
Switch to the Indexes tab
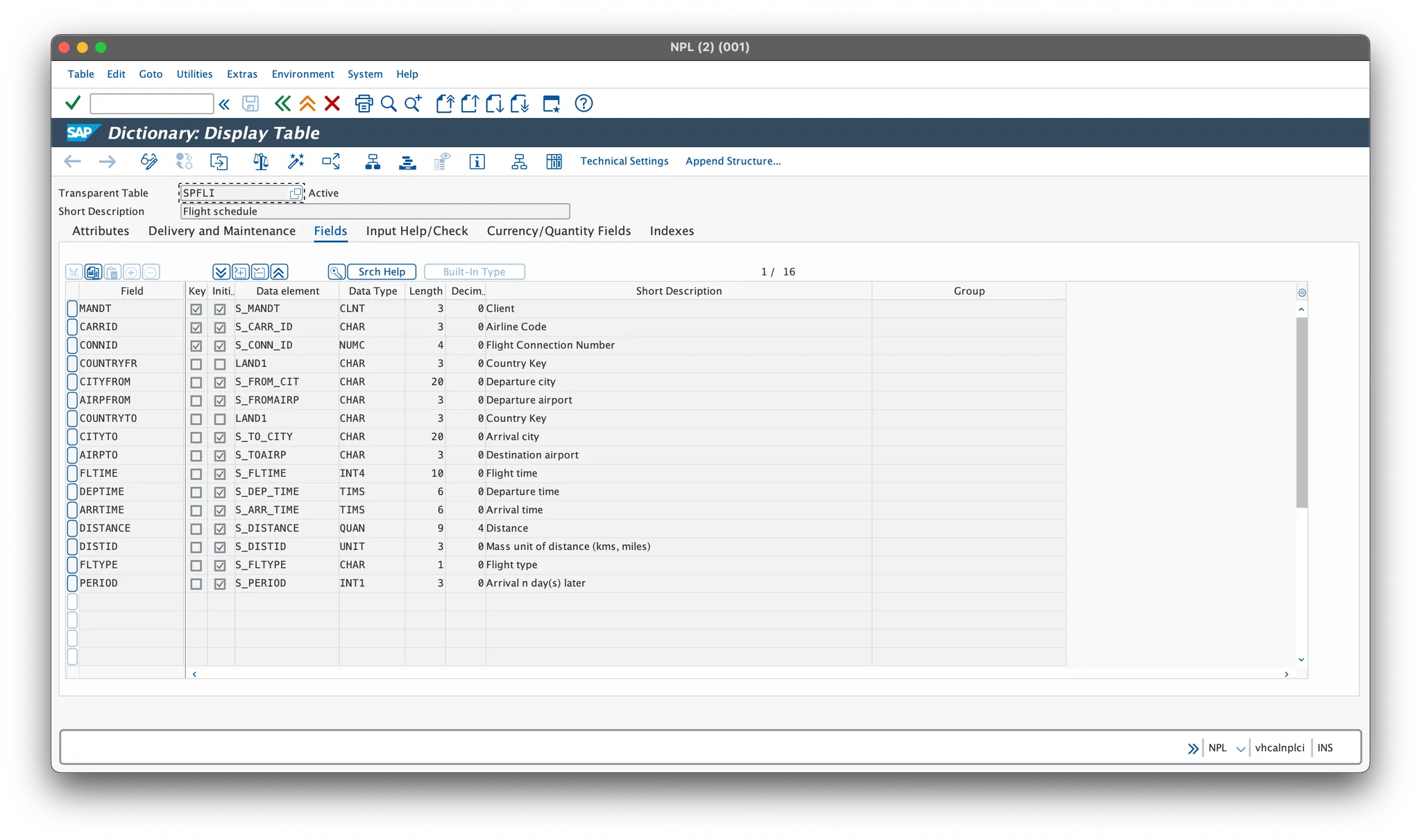(672, 231)
